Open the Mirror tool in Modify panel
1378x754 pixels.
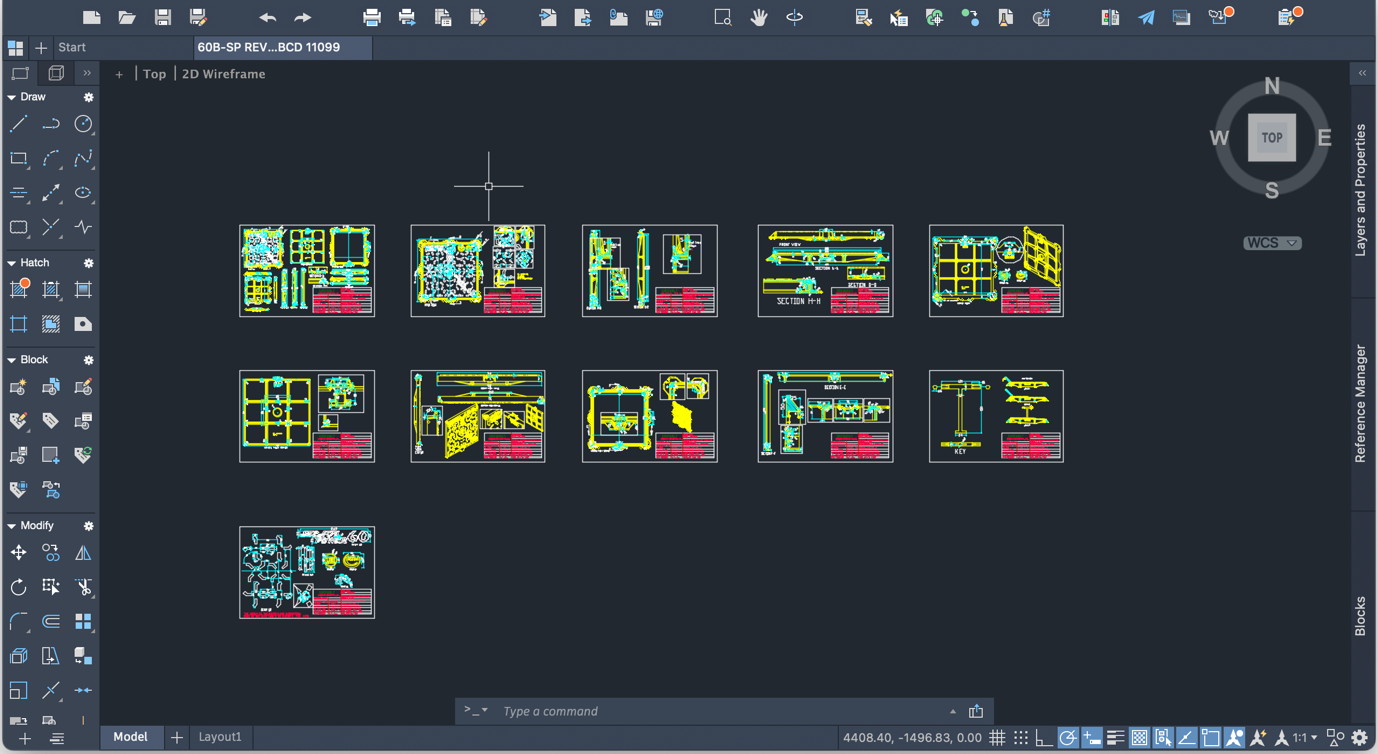pos(83,553)
